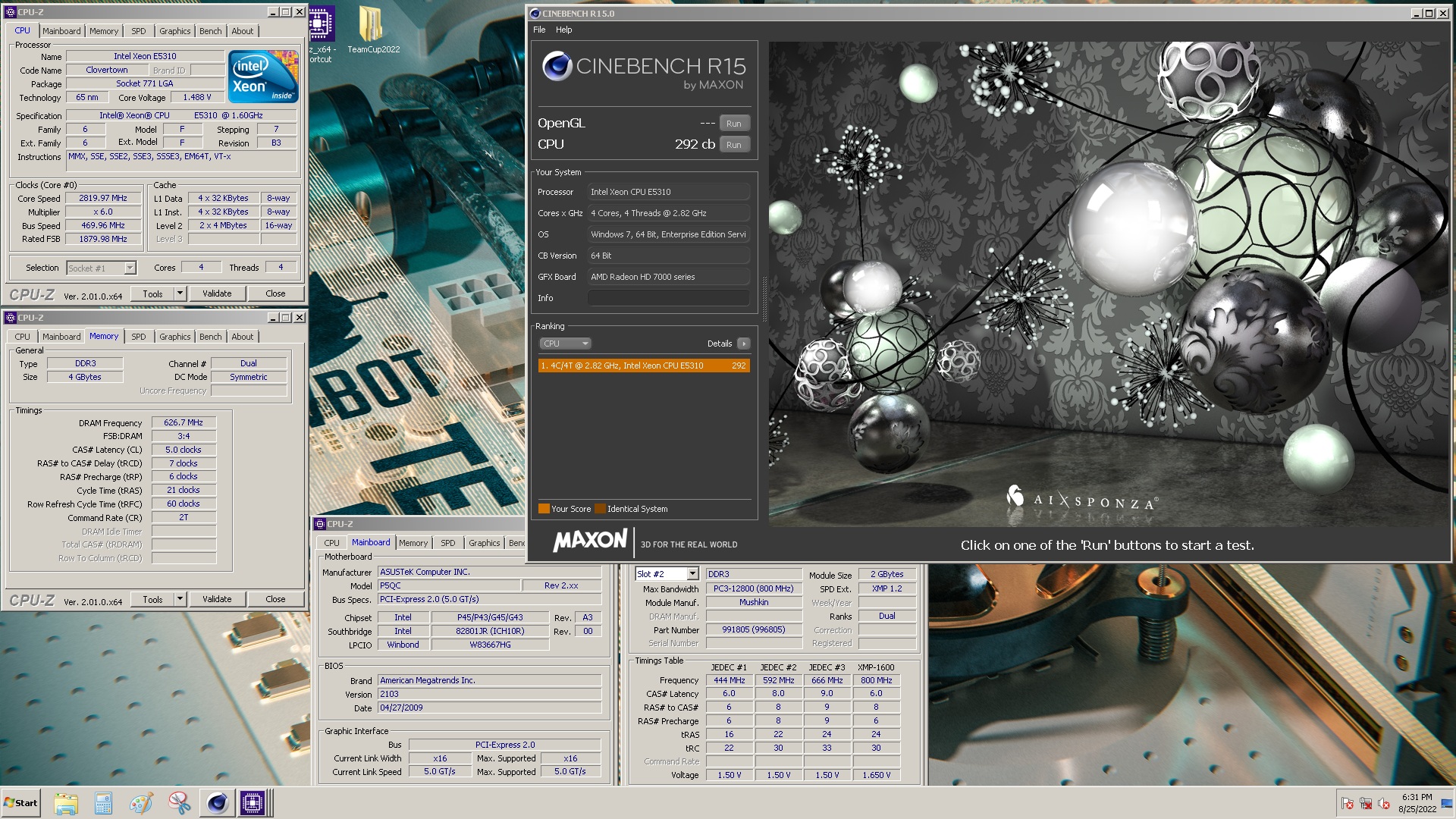Image resolution: width=1456 pixels, height=819 pixels.
Task: Click the CPU score 292 cb
Action: pyautogui.click(x=695, y=144)
